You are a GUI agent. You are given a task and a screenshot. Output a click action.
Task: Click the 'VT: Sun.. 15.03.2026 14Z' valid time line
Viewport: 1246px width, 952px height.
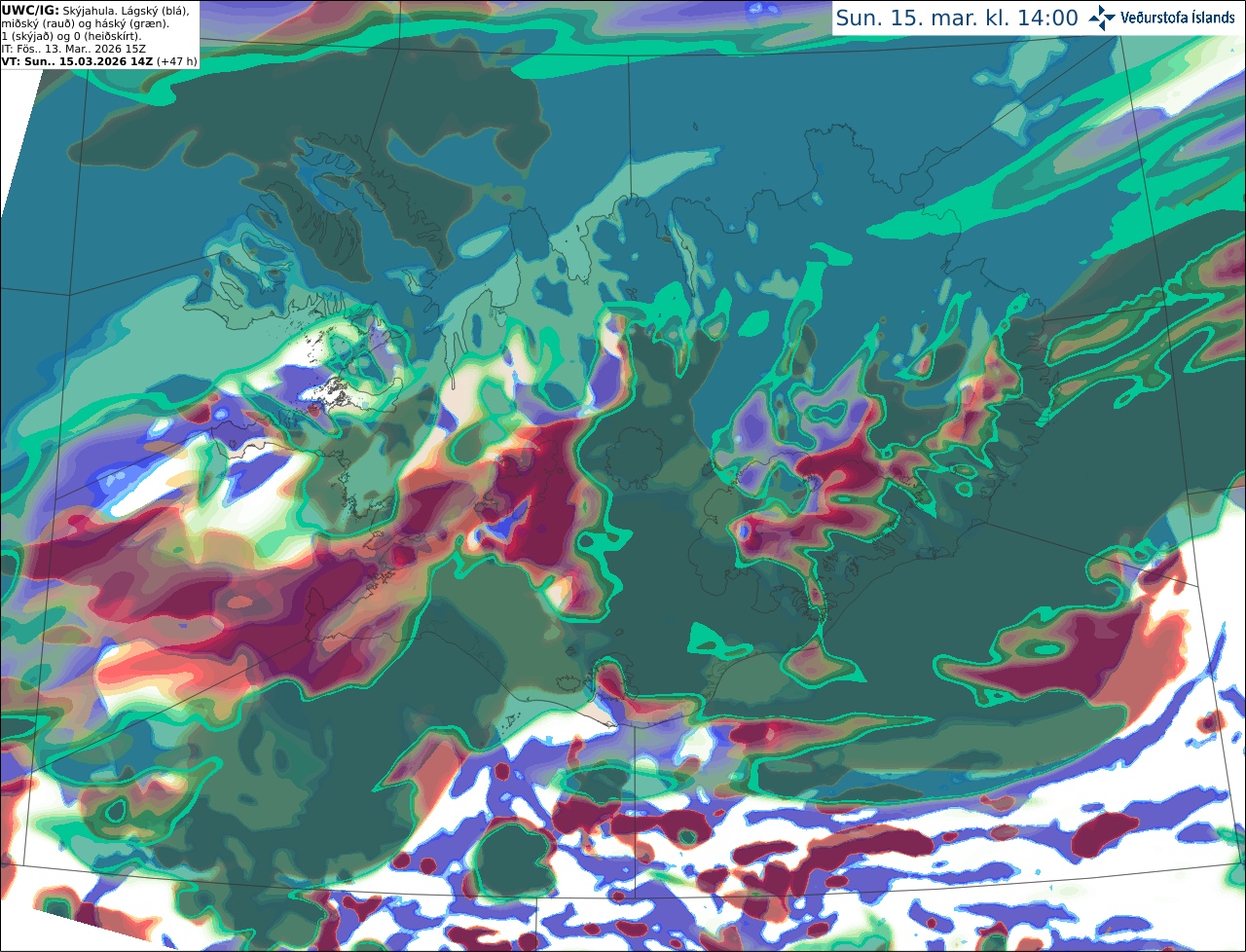(x=76, y=61)
